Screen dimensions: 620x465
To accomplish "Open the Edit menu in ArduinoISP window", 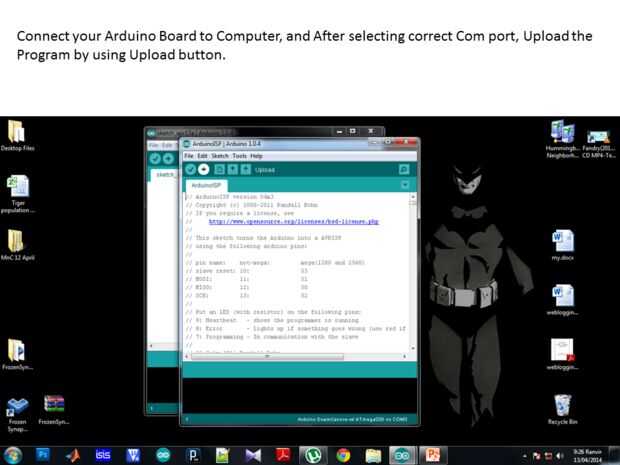I will 202,156.
